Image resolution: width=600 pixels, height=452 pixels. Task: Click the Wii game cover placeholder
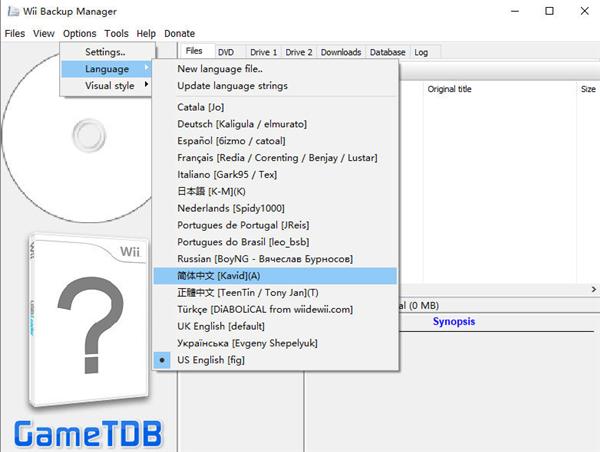tap(89, 321)
